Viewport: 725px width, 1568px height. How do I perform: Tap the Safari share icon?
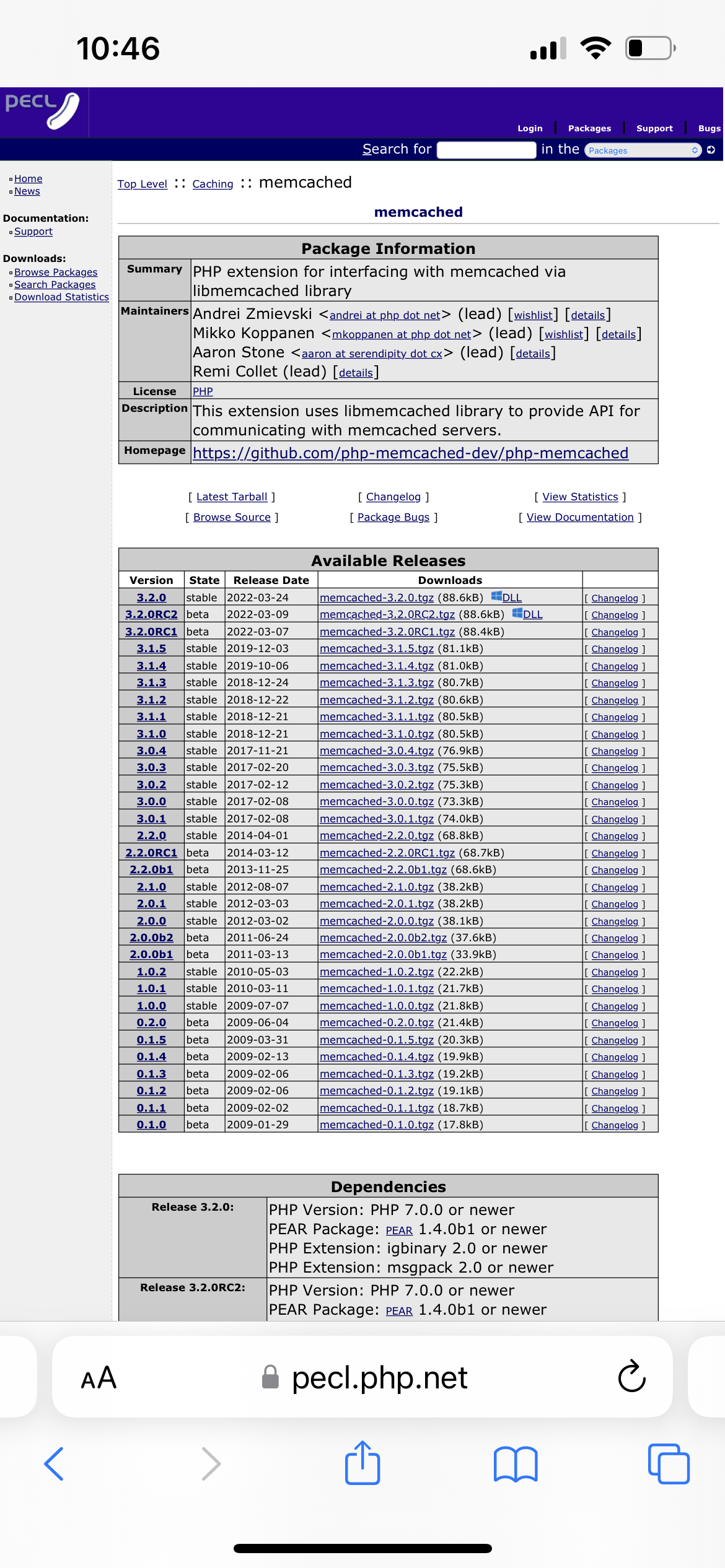[362, 1463]
